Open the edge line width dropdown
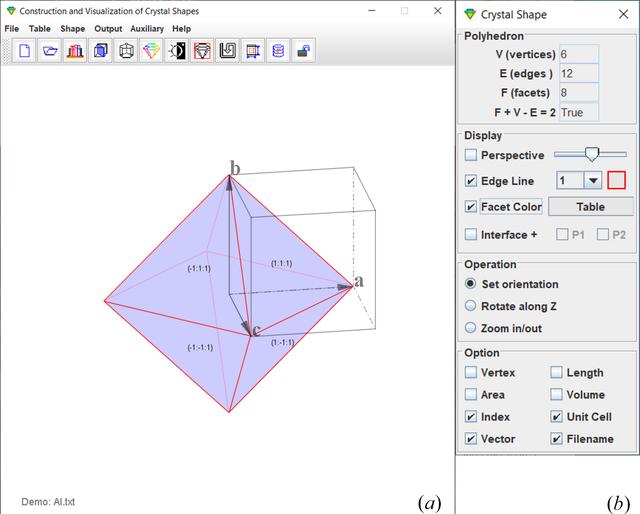 click(x=593, y=180)
